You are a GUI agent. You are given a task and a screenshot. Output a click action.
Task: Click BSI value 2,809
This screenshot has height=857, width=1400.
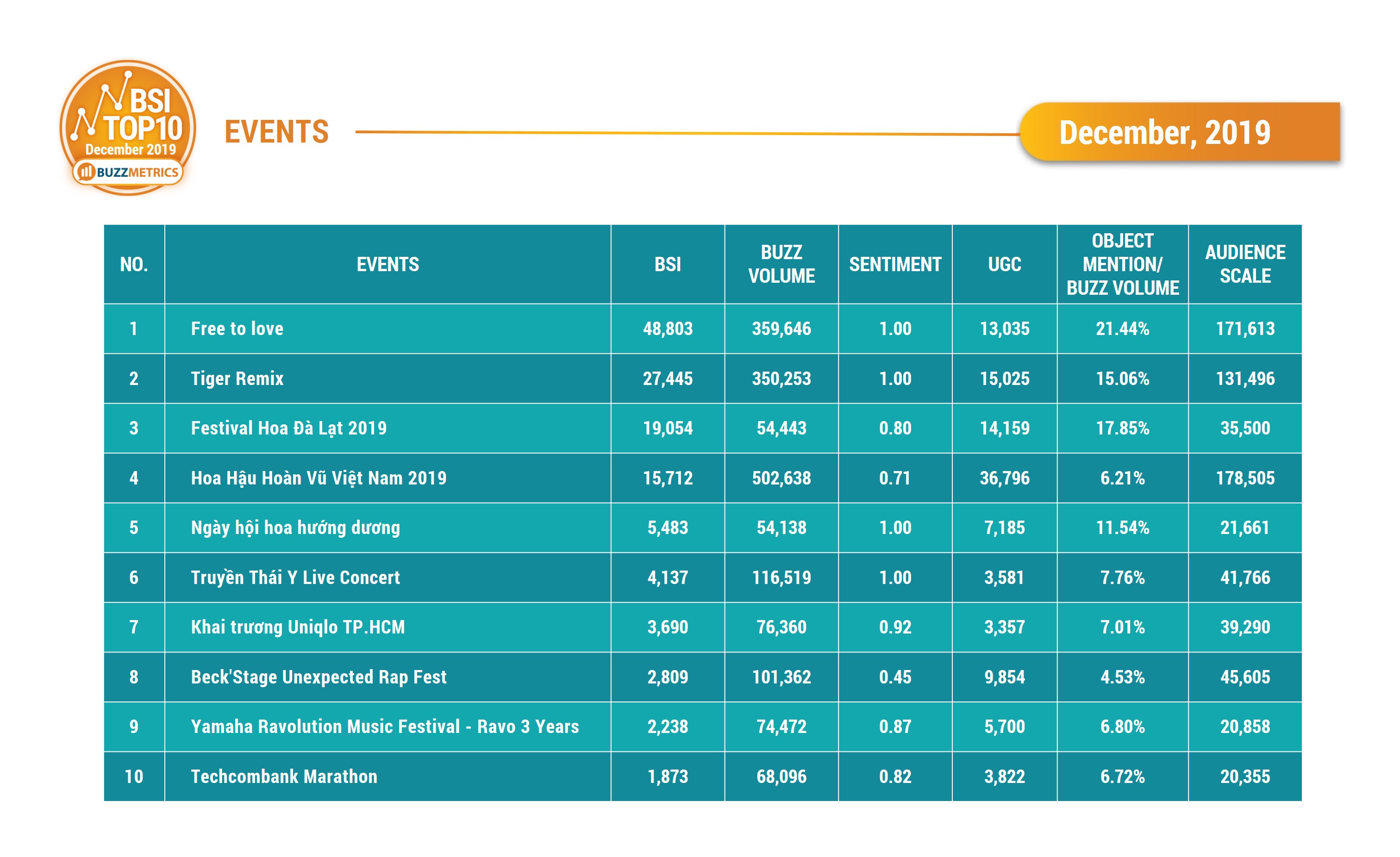click(668, 677)
